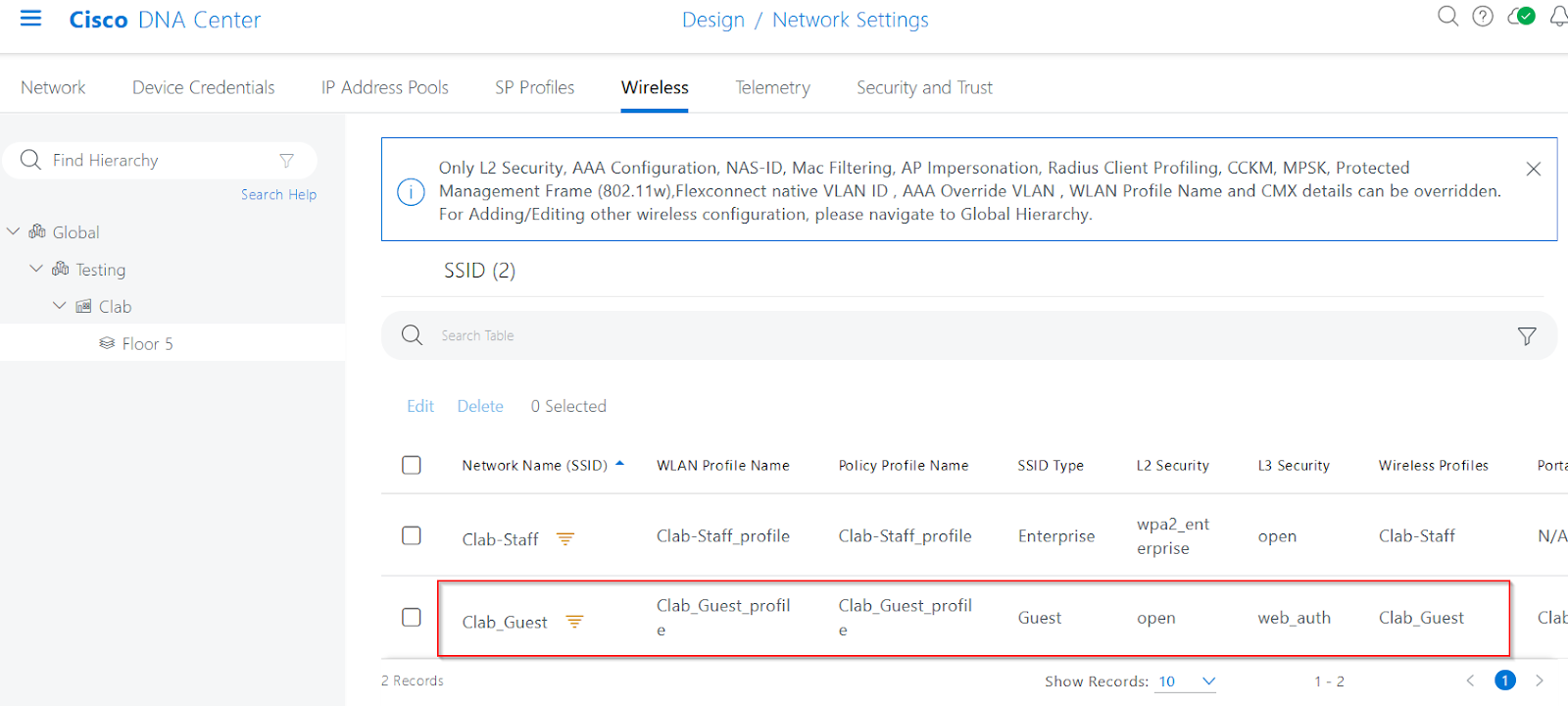Click the Policy Profile Name column header
This screenshot has width=1568, height=706.
(904, 465)
